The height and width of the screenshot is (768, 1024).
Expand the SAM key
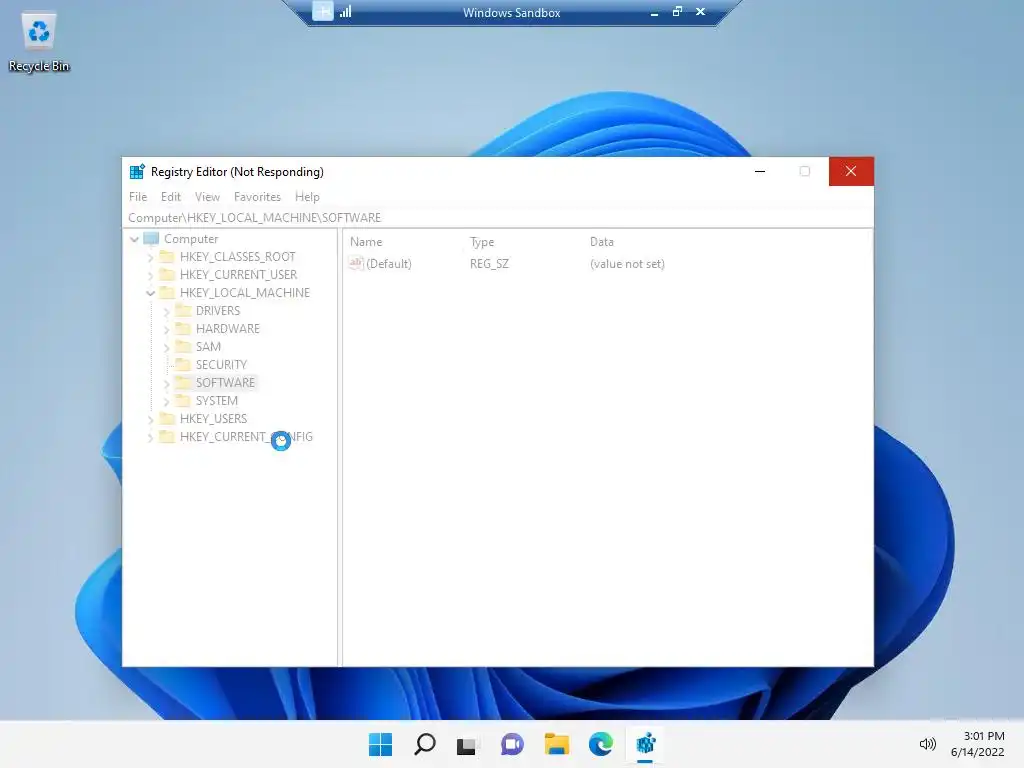(167, 347)
